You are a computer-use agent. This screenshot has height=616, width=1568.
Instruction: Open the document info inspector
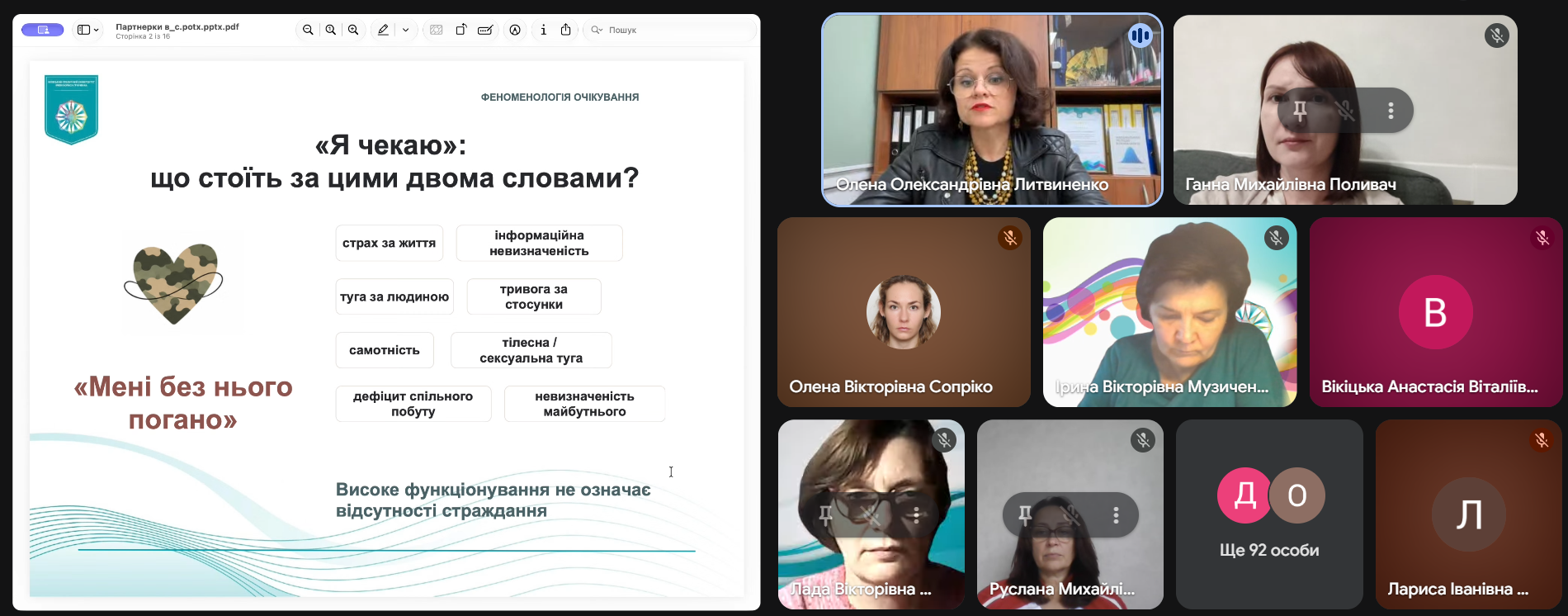pos(543,30)
